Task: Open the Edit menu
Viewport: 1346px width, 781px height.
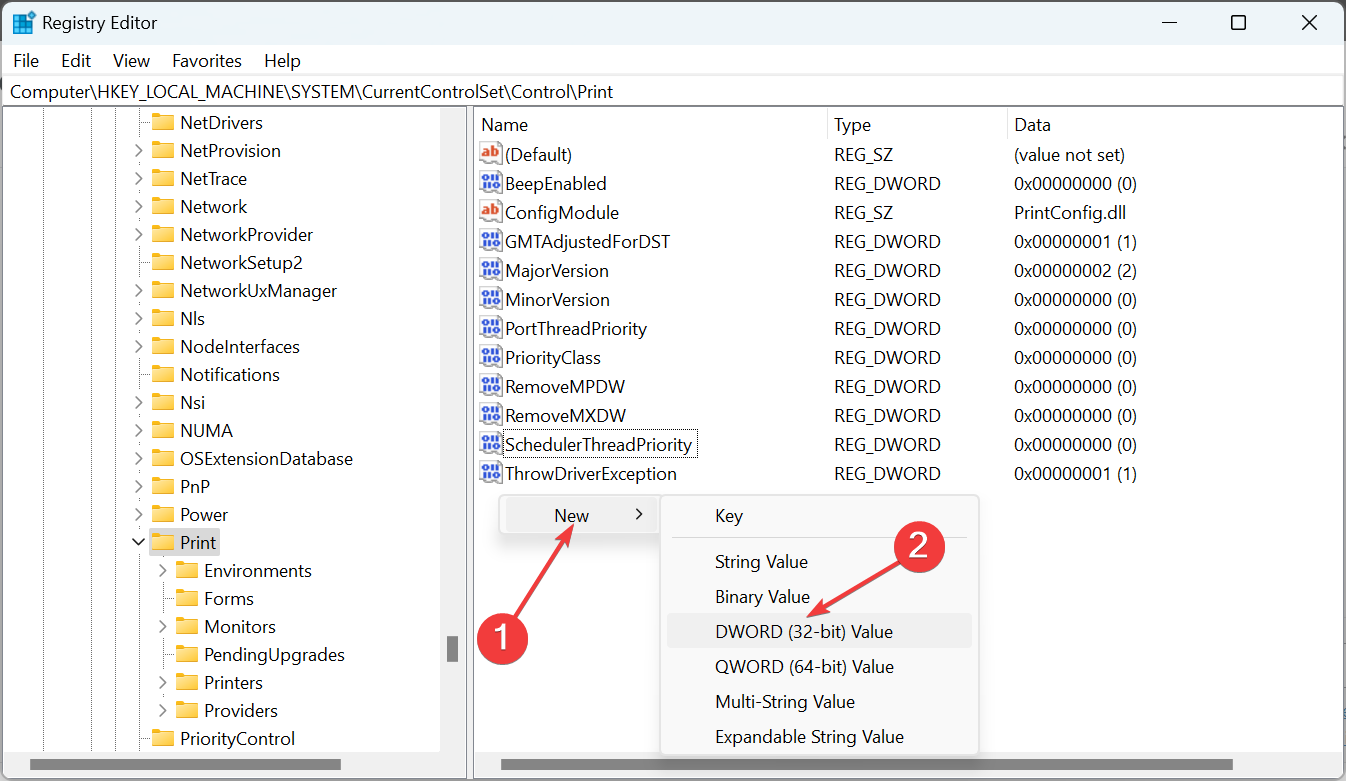Action: click(x=76, y=61)
